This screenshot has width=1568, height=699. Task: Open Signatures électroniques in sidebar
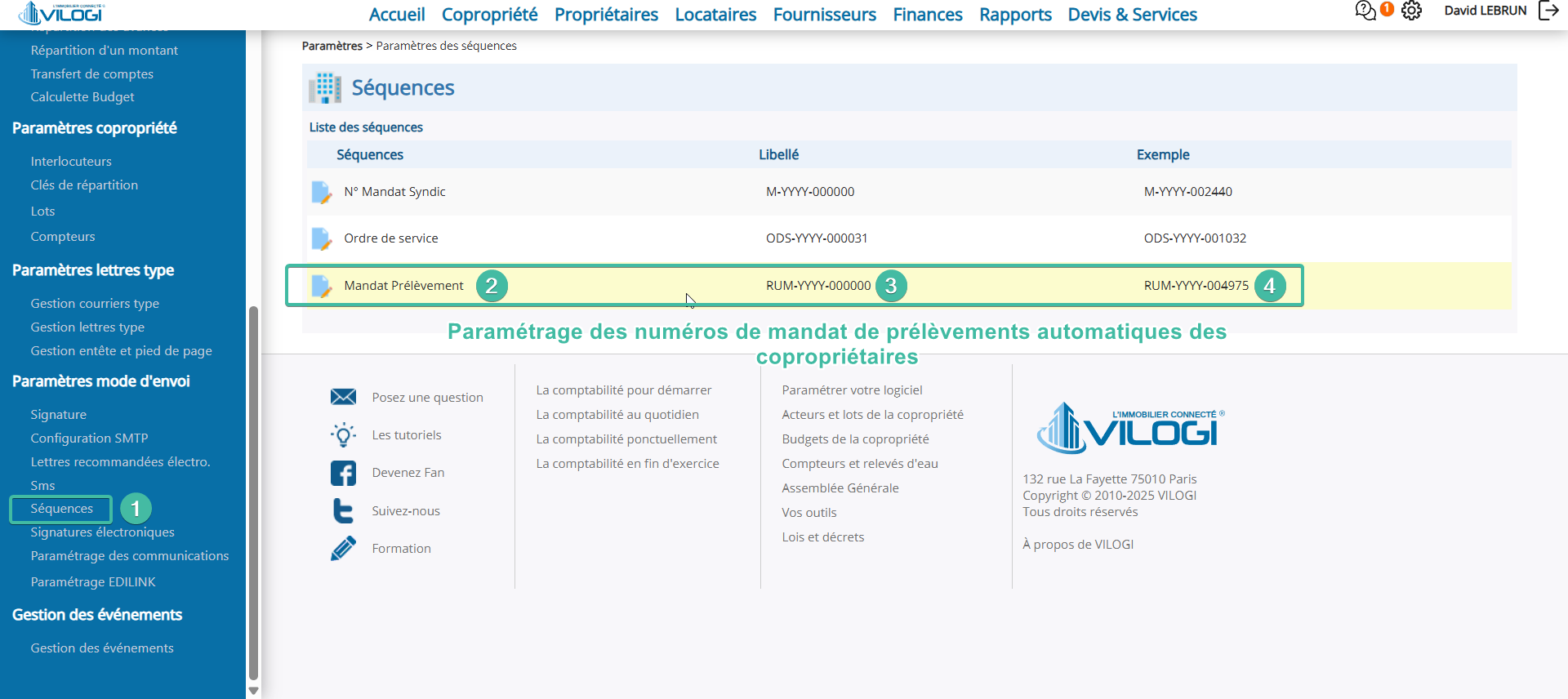(x=103, y=532)
